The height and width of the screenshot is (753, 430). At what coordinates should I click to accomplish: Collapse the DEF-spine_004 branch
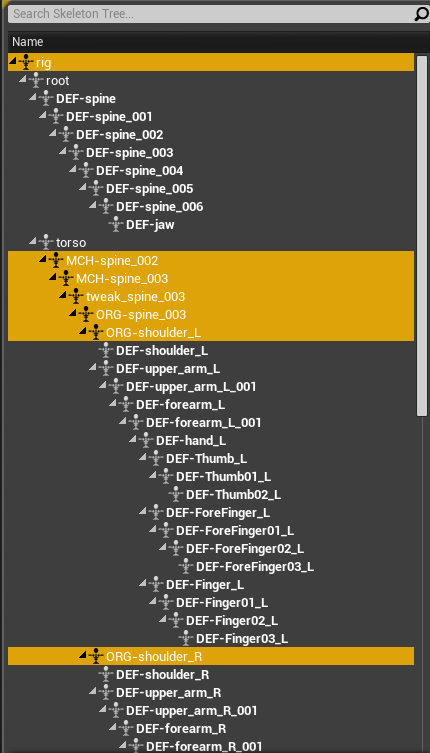(73, 169)
